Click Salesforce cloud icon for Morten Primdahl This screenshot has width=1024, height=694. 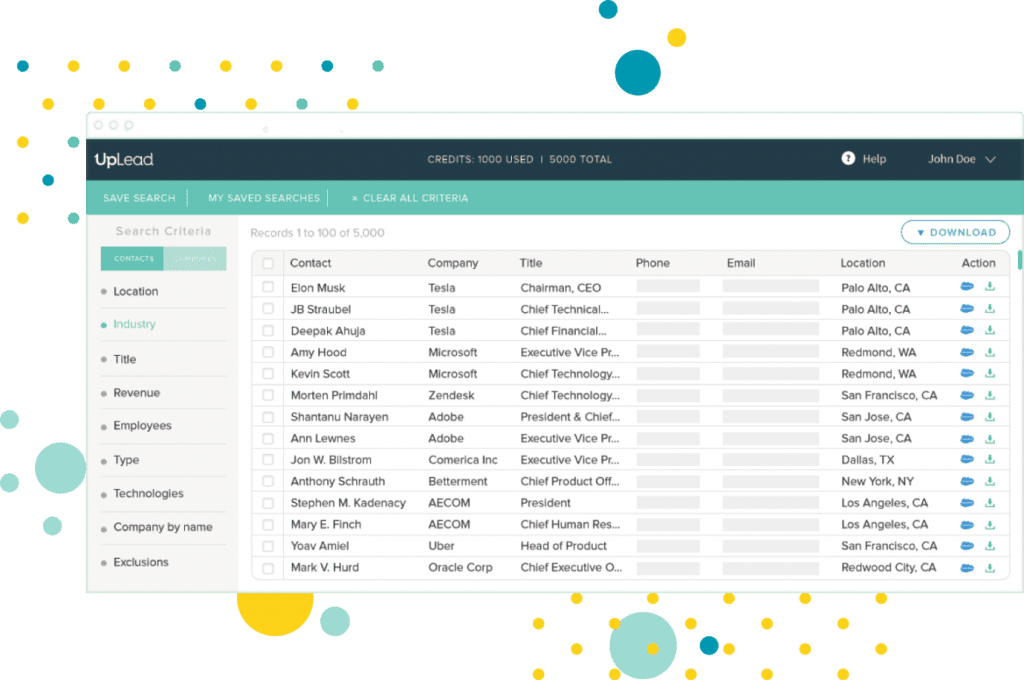(967, 395)
